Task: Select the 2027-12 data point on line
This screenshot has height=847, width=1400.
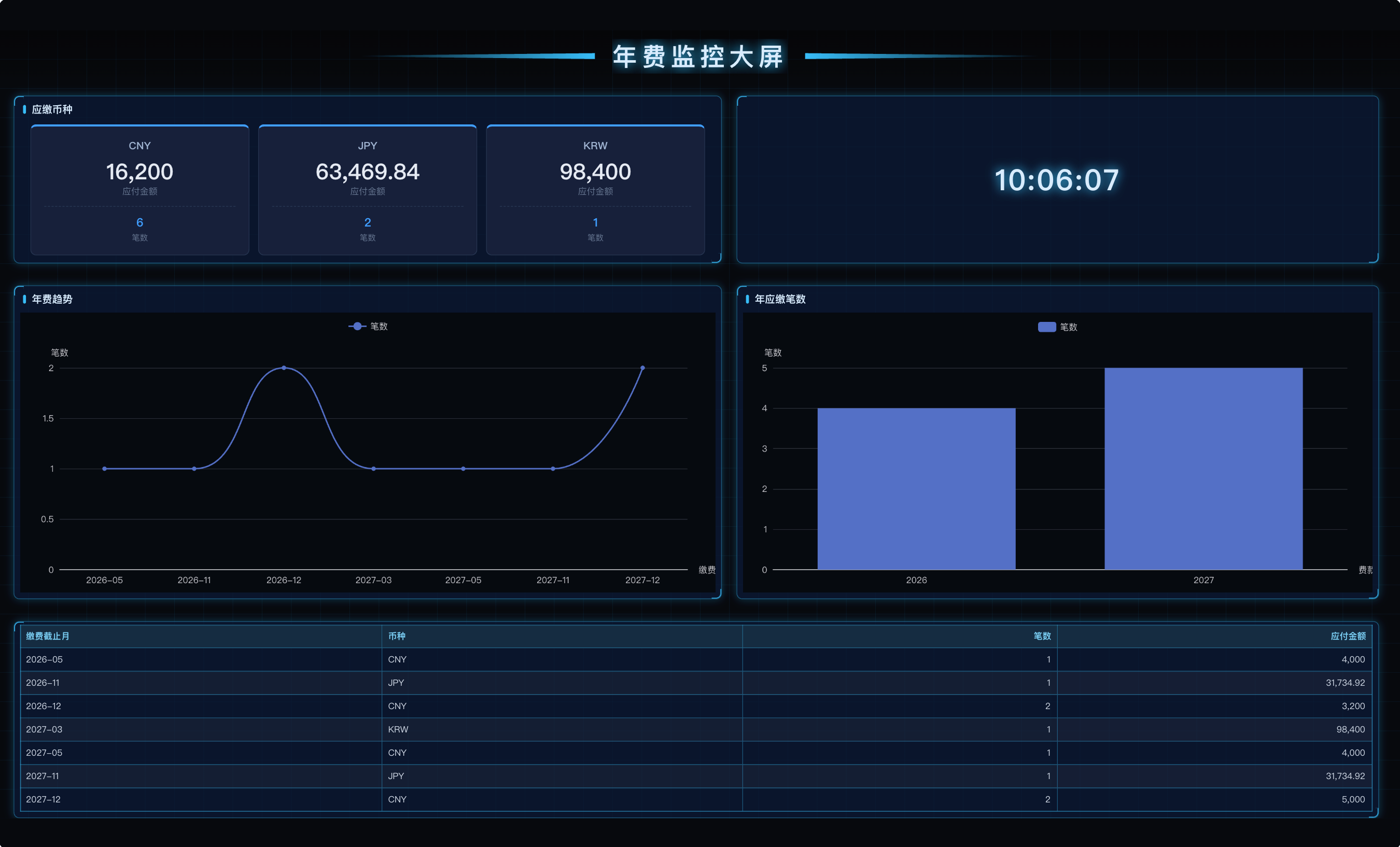Action: 642,368
